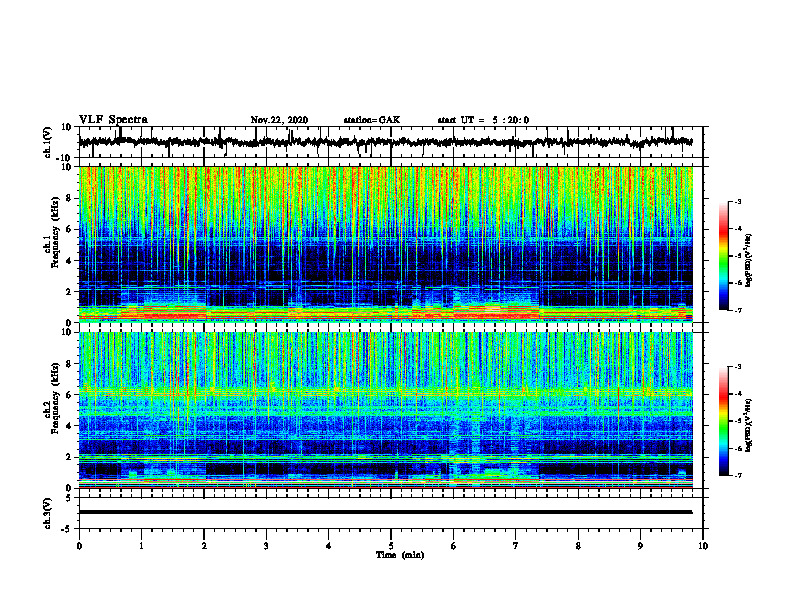Click the time axis tick label "2"
This screenshot has height=612, width=792.
[204, 546]
